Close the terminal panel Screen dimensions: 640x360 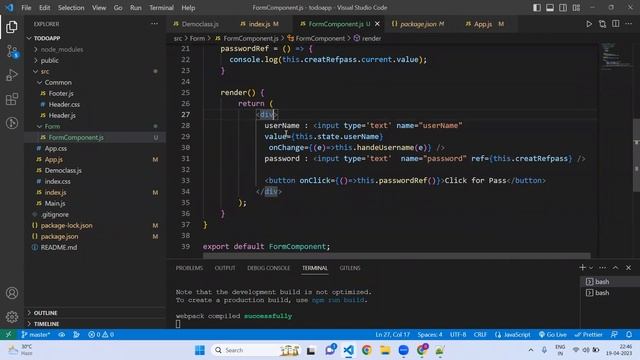629,268
